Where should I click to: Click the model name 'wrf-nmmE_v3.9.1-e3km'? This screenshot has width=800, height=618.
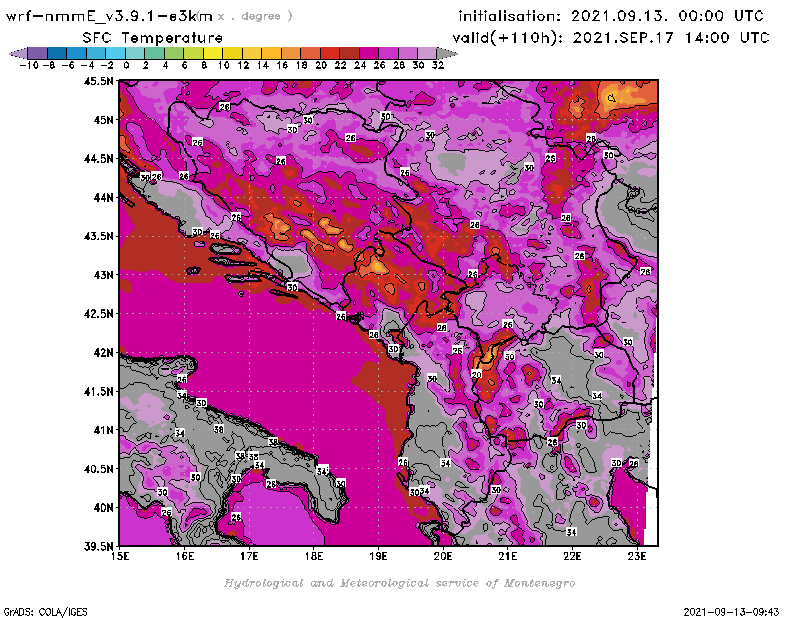109,16
